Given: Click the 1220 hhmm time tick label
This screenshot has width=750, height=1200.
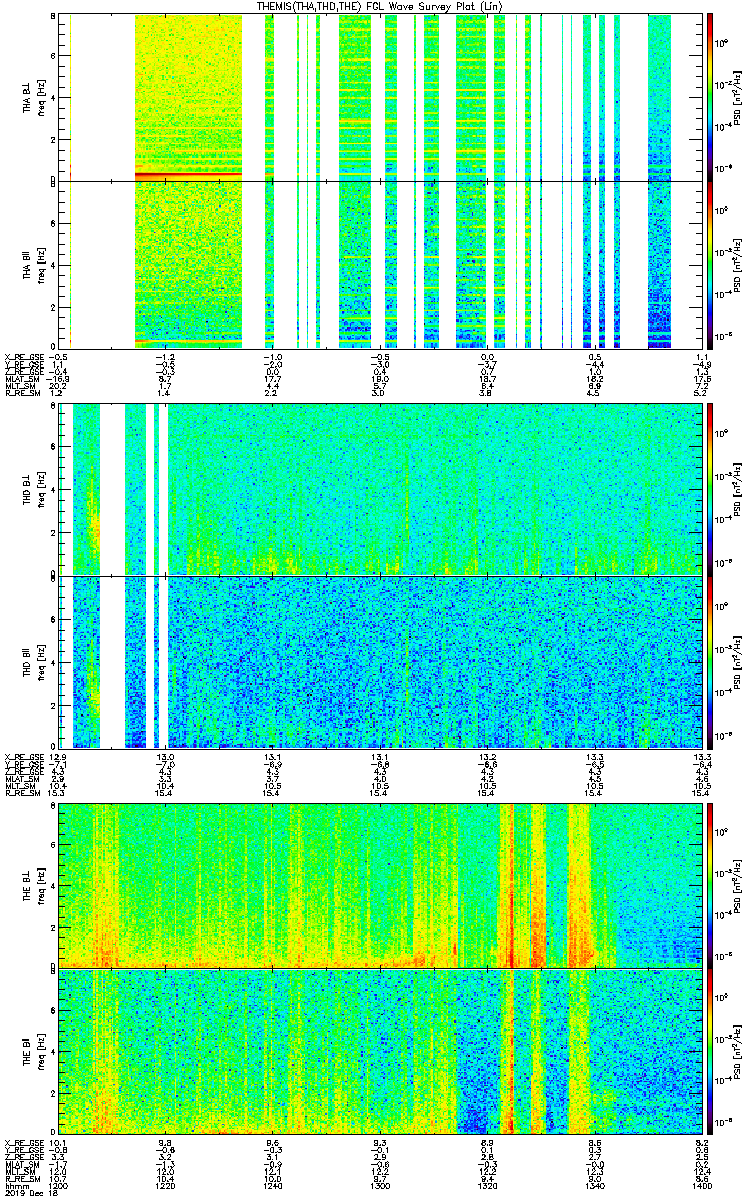Looking at the screenshot, I should 165,1185.
